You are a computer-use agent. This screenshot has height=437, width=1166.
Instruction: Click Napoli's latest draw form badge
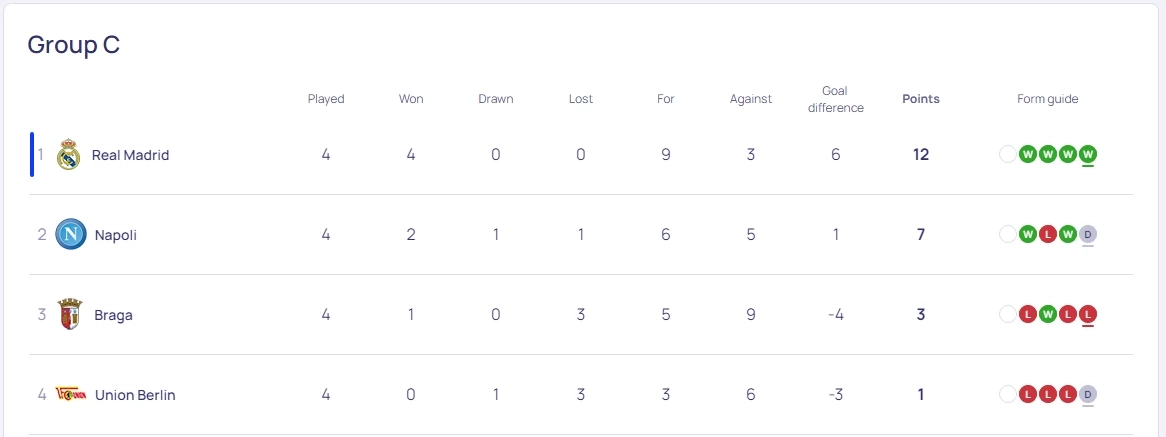(1088, 234)
